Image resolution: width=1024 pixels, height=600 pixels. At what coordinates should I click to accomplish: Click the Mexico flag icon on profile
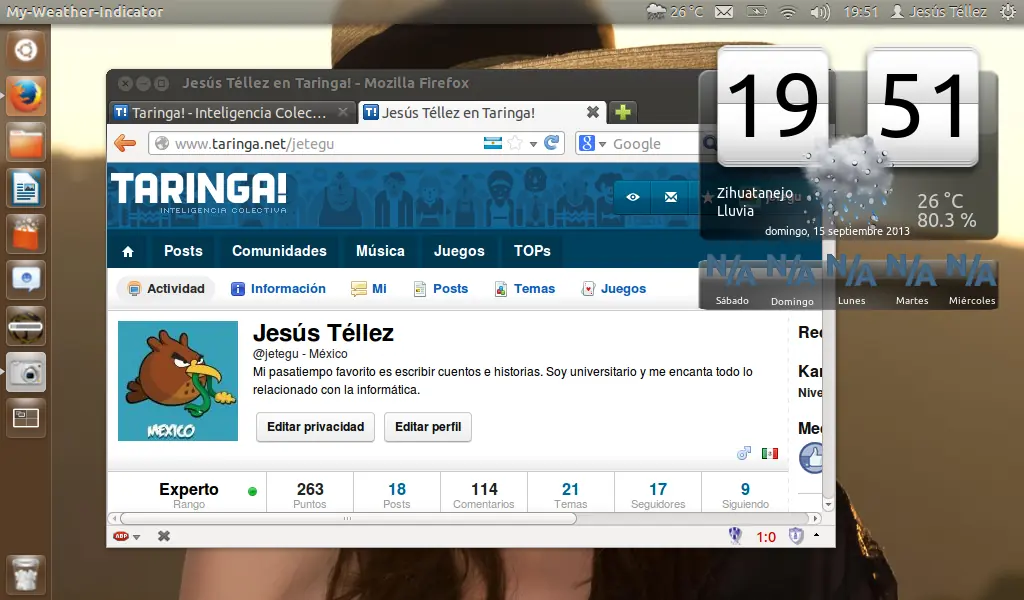(770, 453)
